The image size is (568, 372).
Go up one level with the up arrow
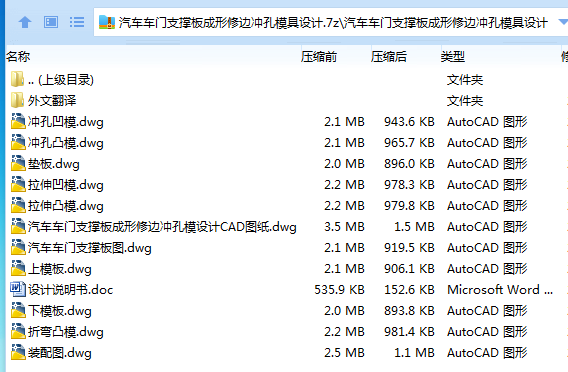click(x=25, y=22)
